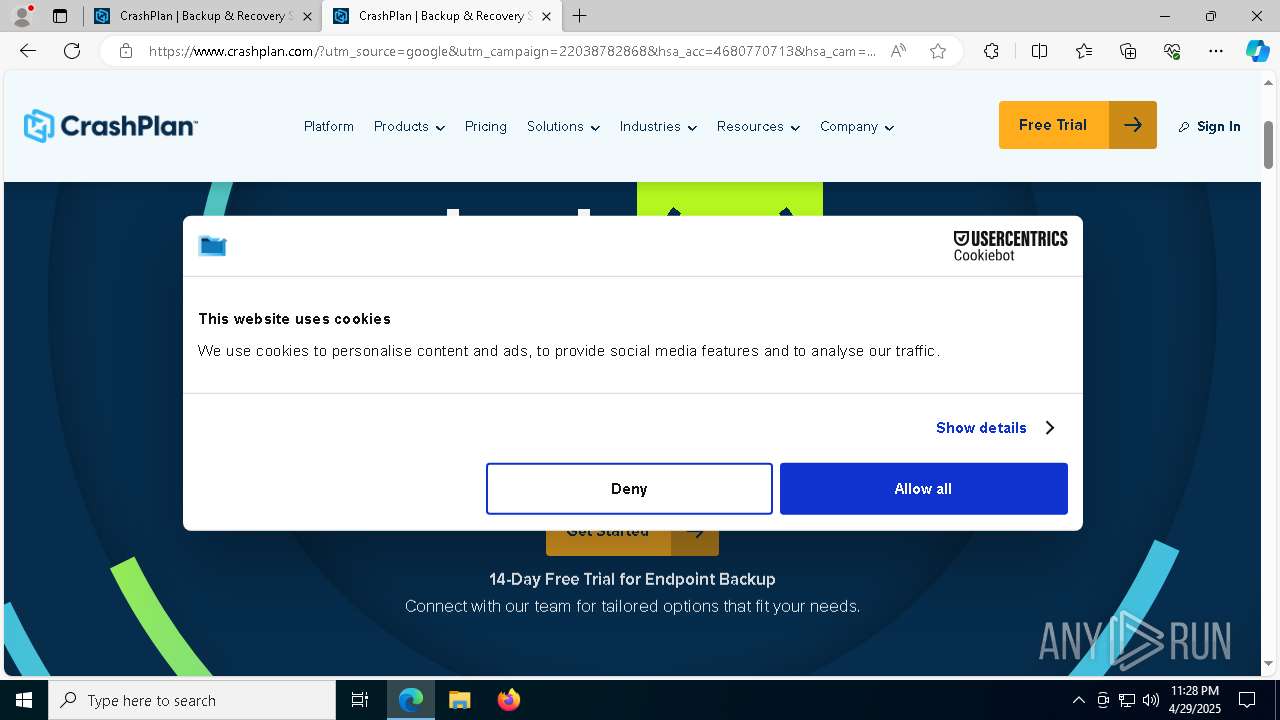Open File Explorer from the taskbar
The height and width of the screenshot is (720, 1280).
459,700
